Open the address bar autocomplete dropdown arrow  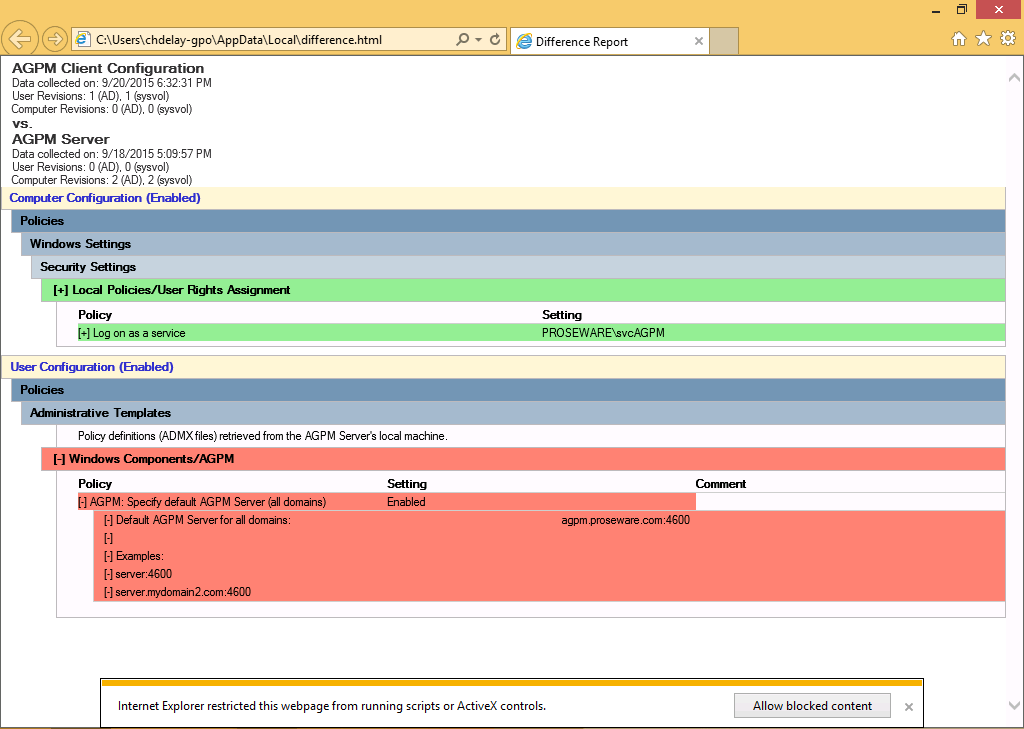tap(478, 40)
